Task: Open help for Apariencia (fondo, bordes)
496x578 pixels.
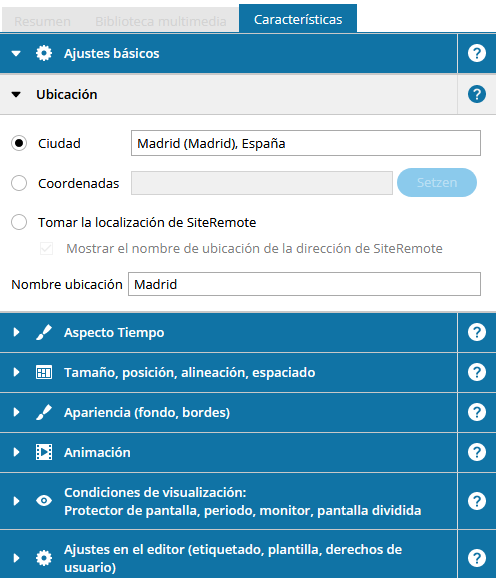Action: [476, 412]
